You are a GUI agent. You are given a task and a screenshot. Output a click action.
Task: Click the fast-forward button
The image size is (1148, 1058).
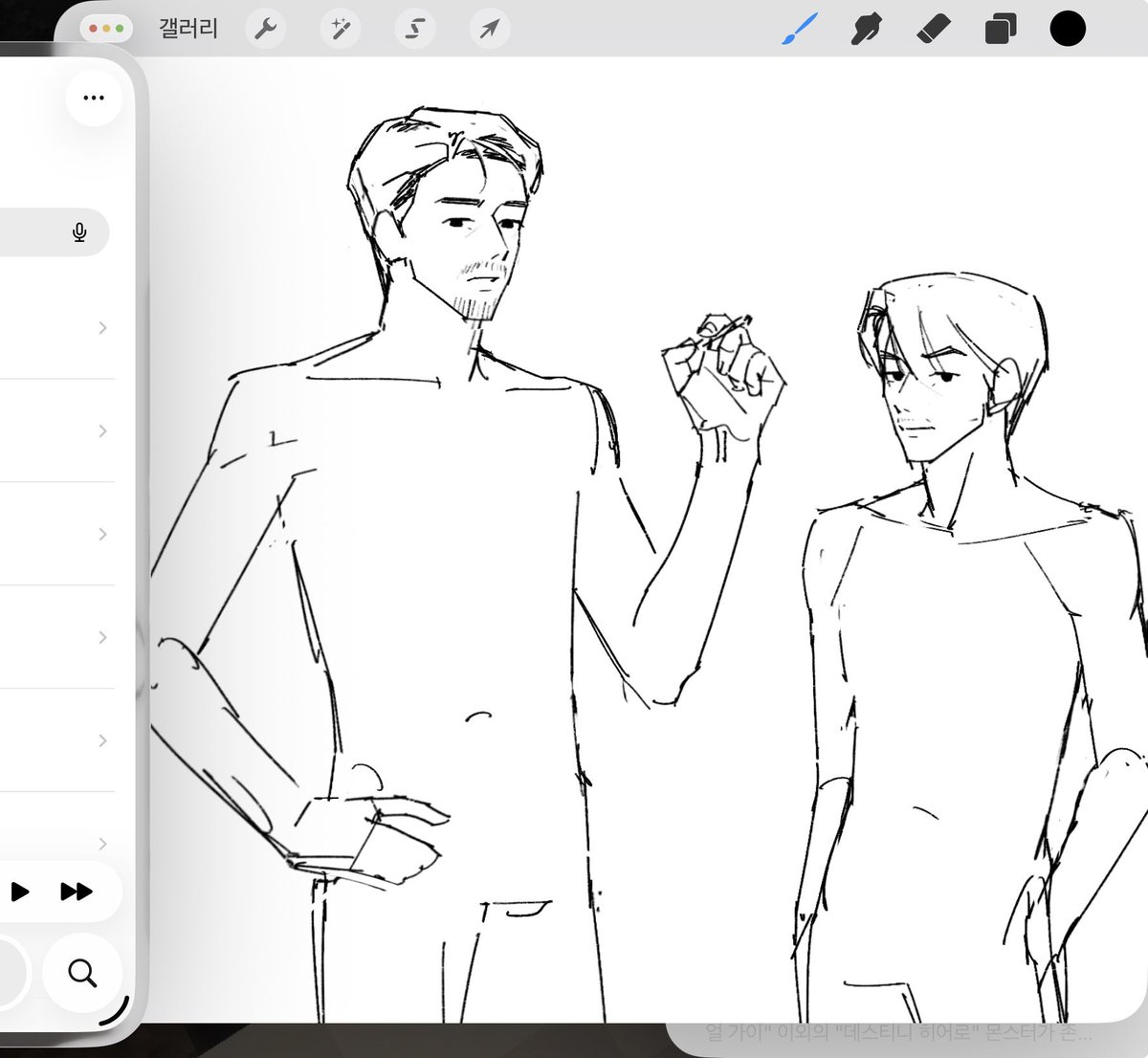point(77,893)
